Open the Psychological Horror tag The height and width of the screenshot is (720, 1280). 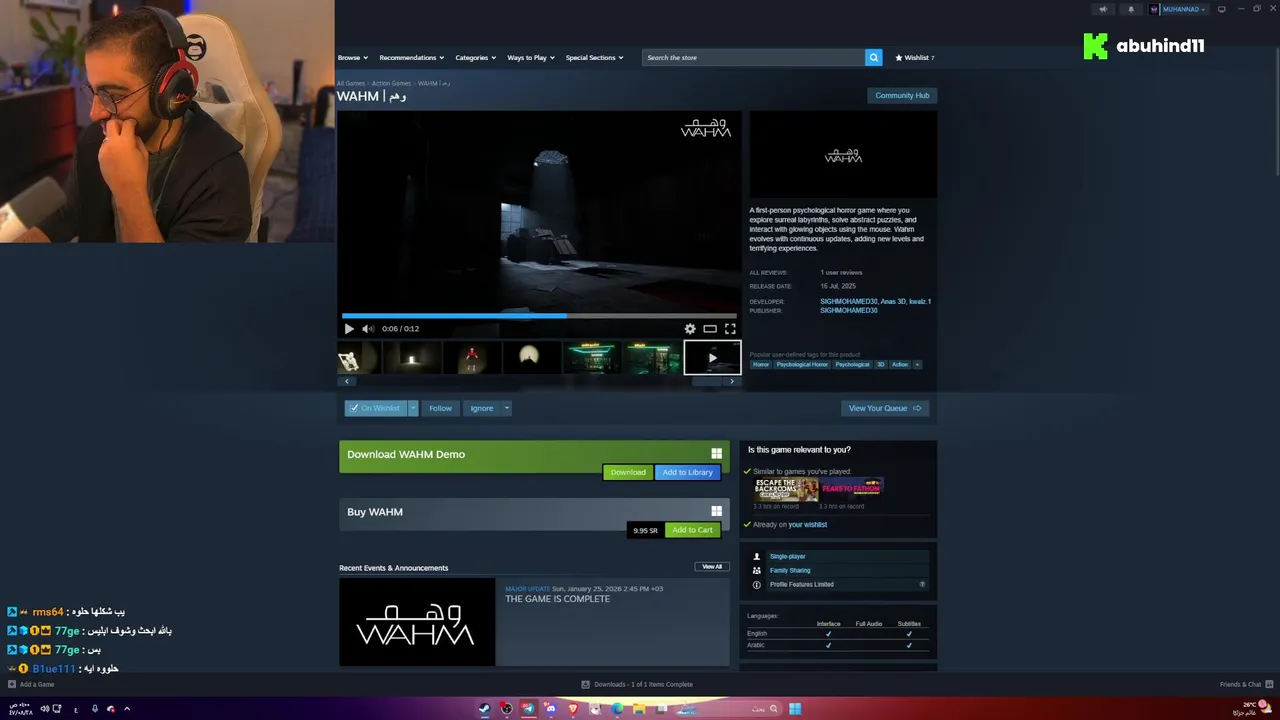pyautogui.click(x=802, y=365)
